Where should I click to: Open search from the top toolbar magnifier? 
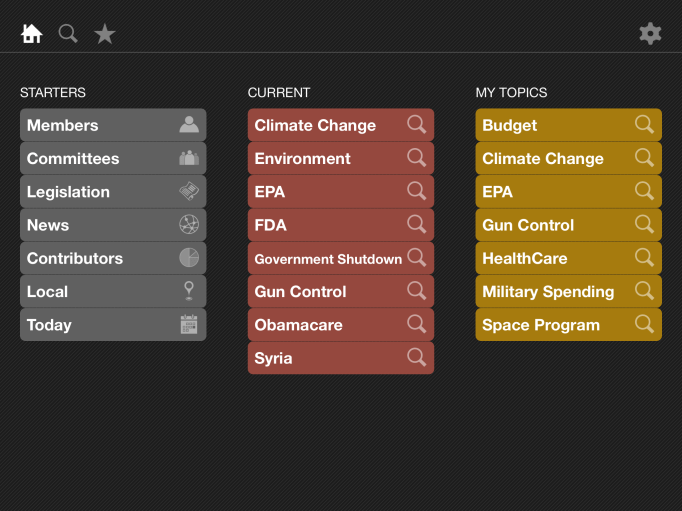point(68,34)
